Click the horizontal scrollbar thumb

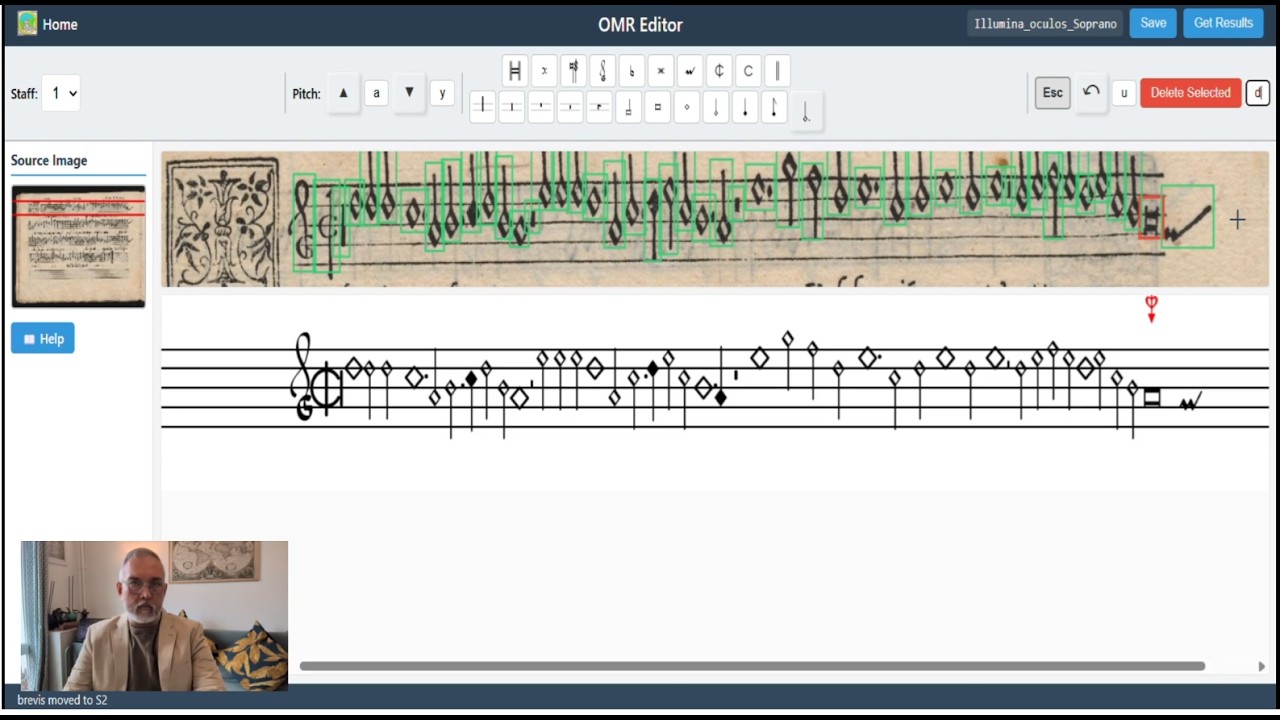(x=752, y=666)
